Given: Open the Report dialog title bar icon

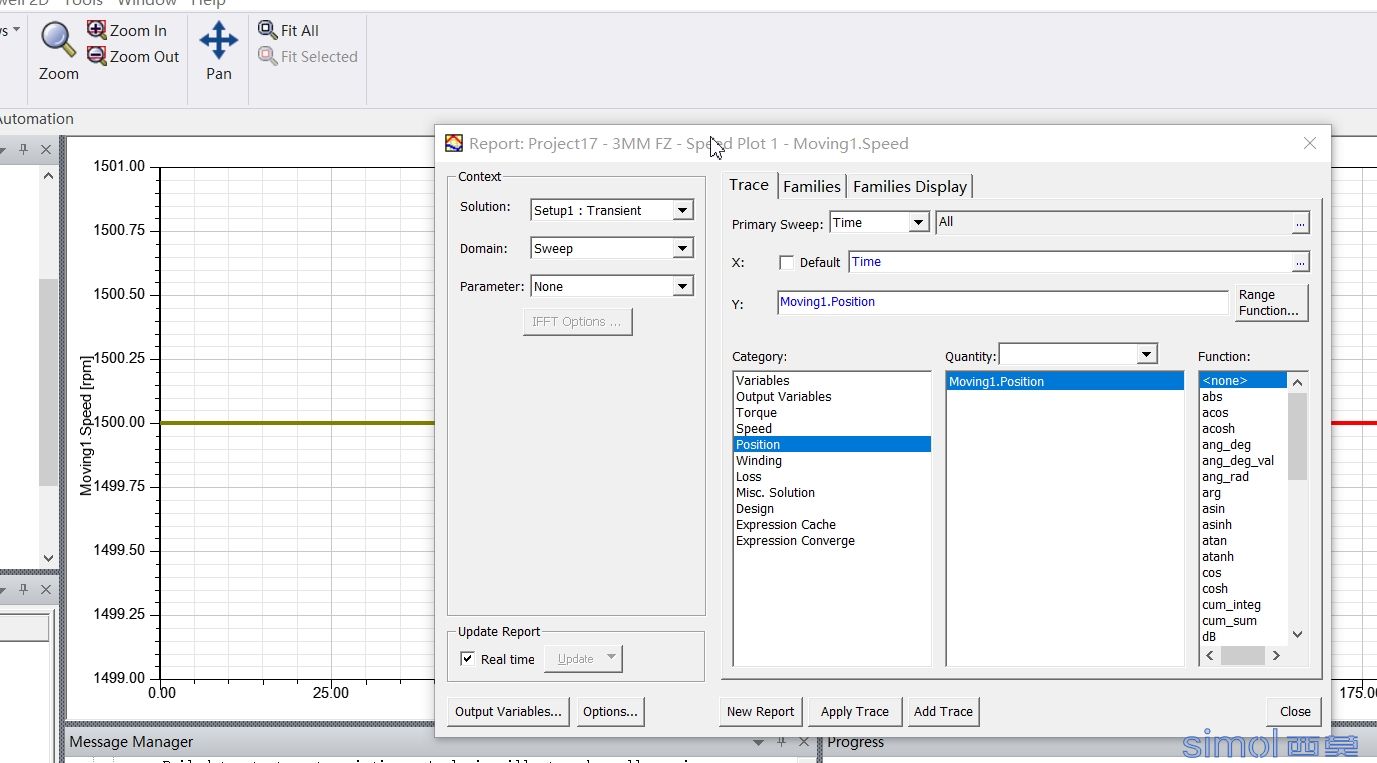Looking at the screenshot, I should (454, 143).
